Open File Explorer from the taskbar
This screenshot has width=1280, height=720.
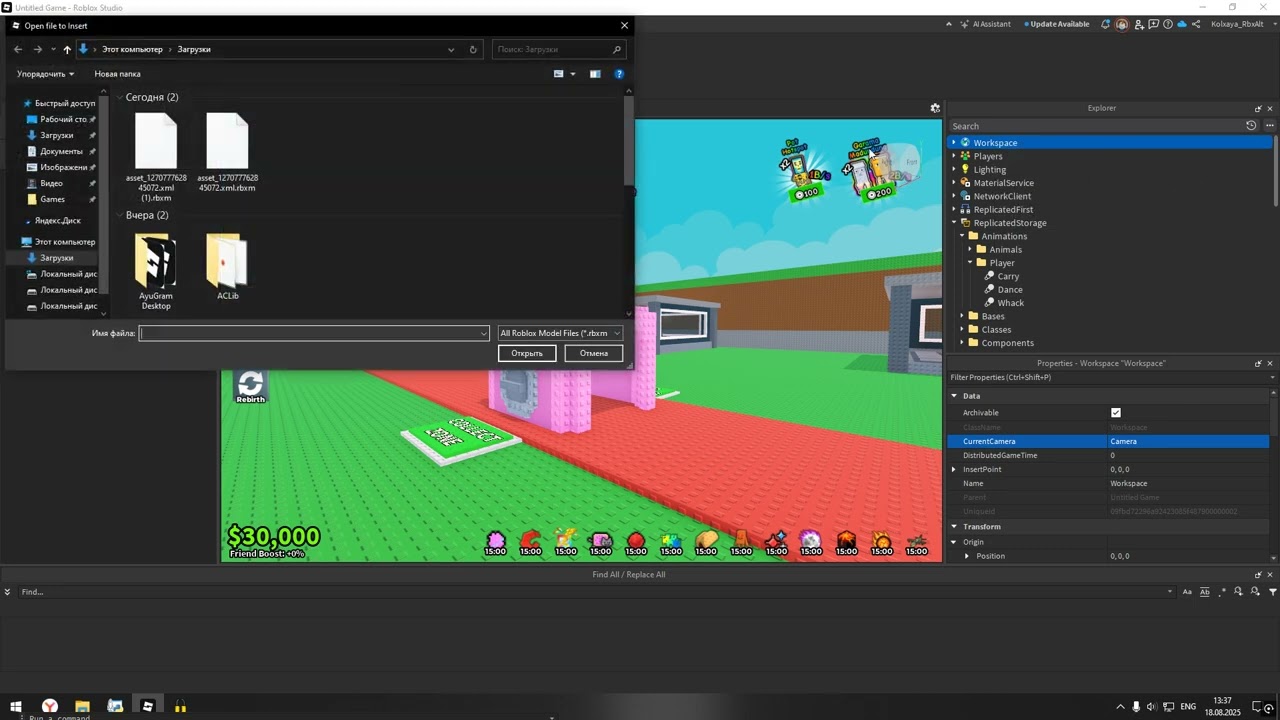[x=82, y=706]
